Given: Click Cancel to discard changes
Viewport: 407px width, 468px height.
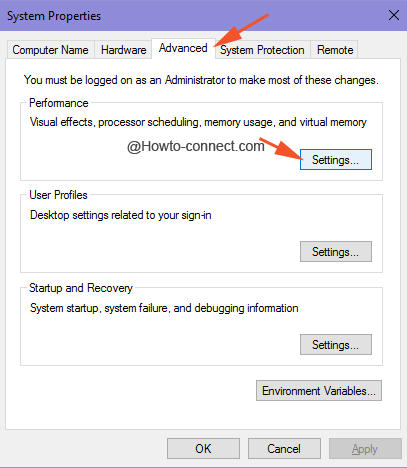Looking at the screenshot, I should click(284, 449).
